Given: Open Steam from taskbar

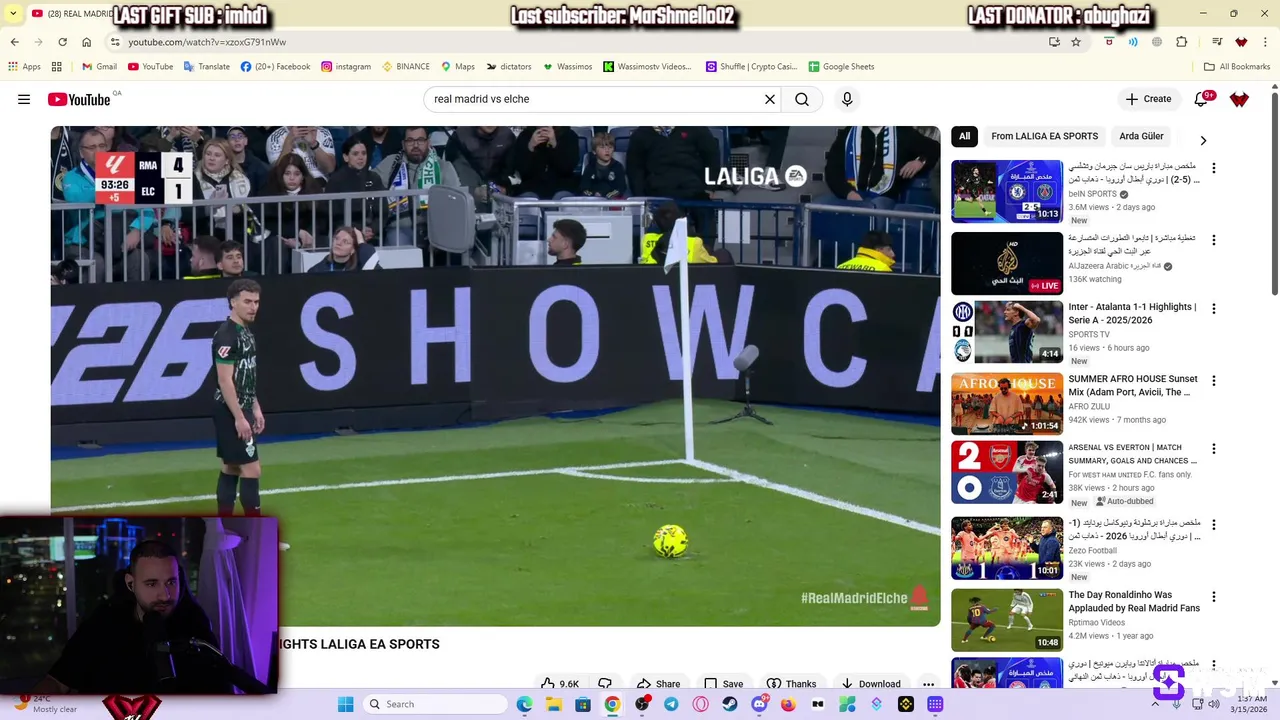Looking at the screenshot, I should 730,704.
